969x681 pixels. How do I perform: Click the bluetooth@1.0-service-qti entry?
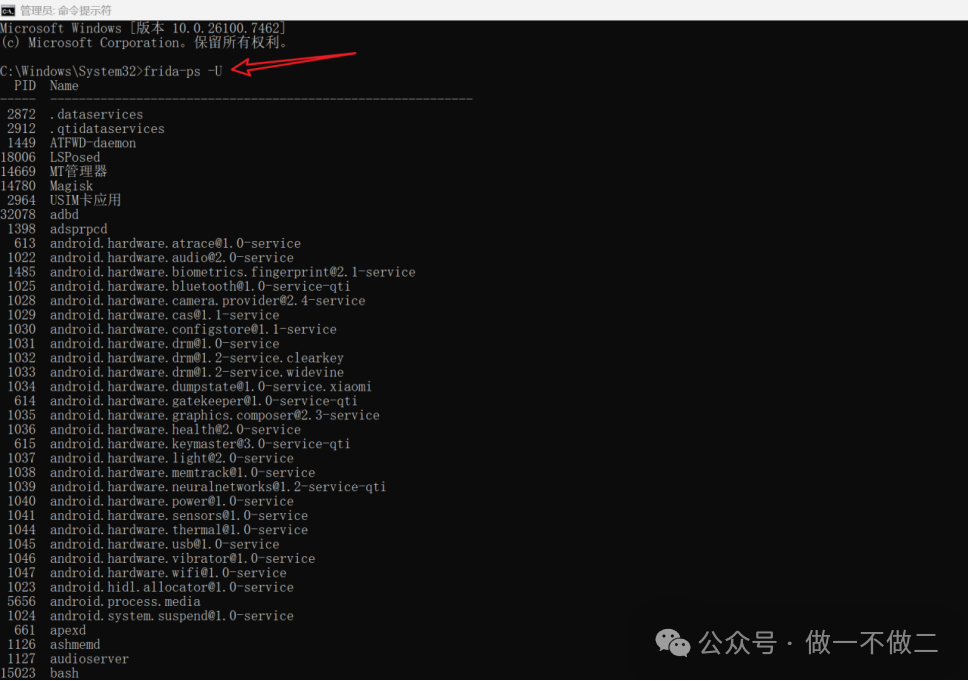[x=200, y=286]
